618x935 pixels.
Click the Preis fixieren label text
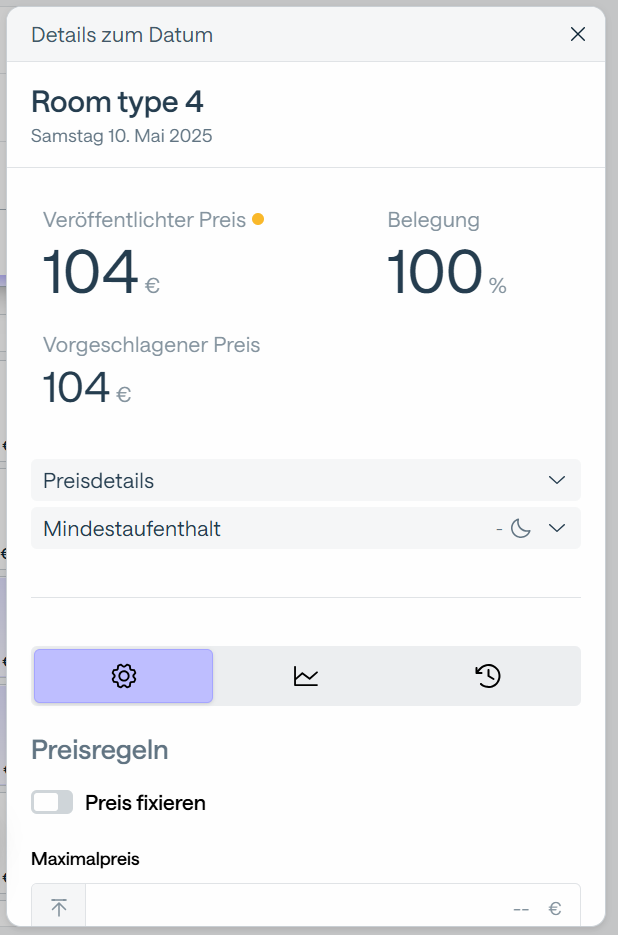pos(145,803)
